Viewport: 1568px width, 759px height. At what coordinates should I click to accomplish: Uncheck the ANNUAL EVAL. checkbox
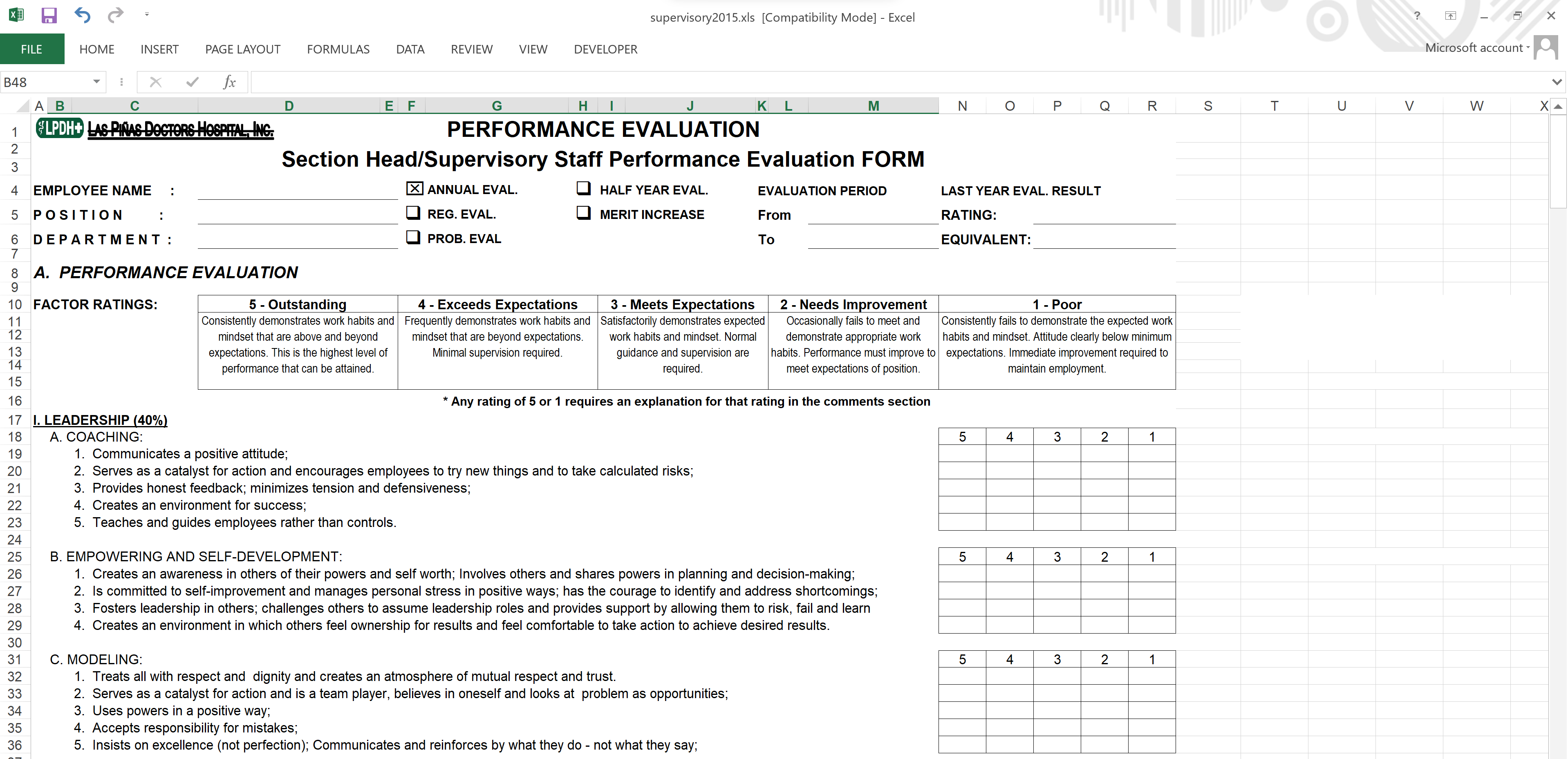tap(414, 189)
